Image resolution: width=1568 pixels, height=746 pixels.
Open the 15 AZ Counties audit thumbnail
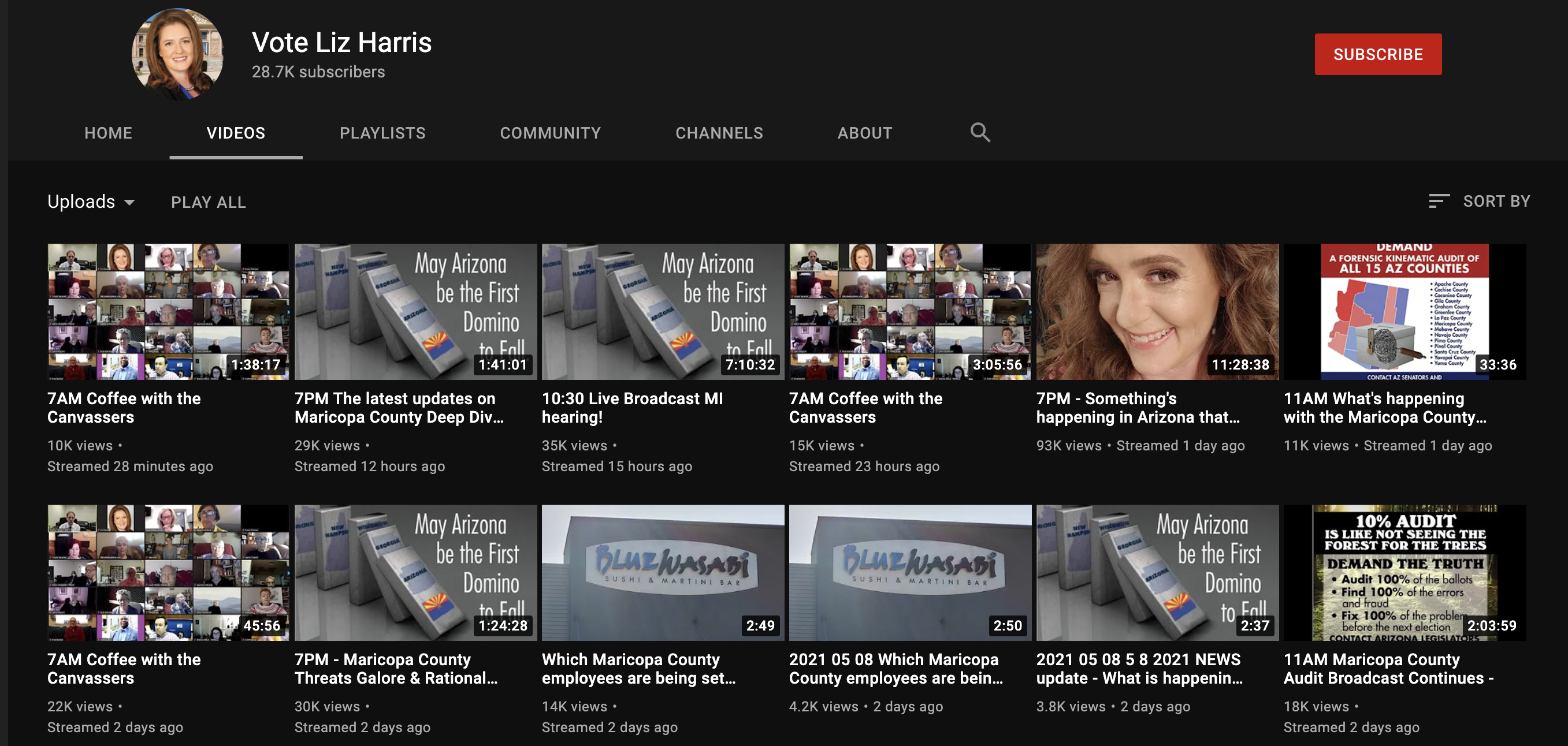tap(1404, 312)
